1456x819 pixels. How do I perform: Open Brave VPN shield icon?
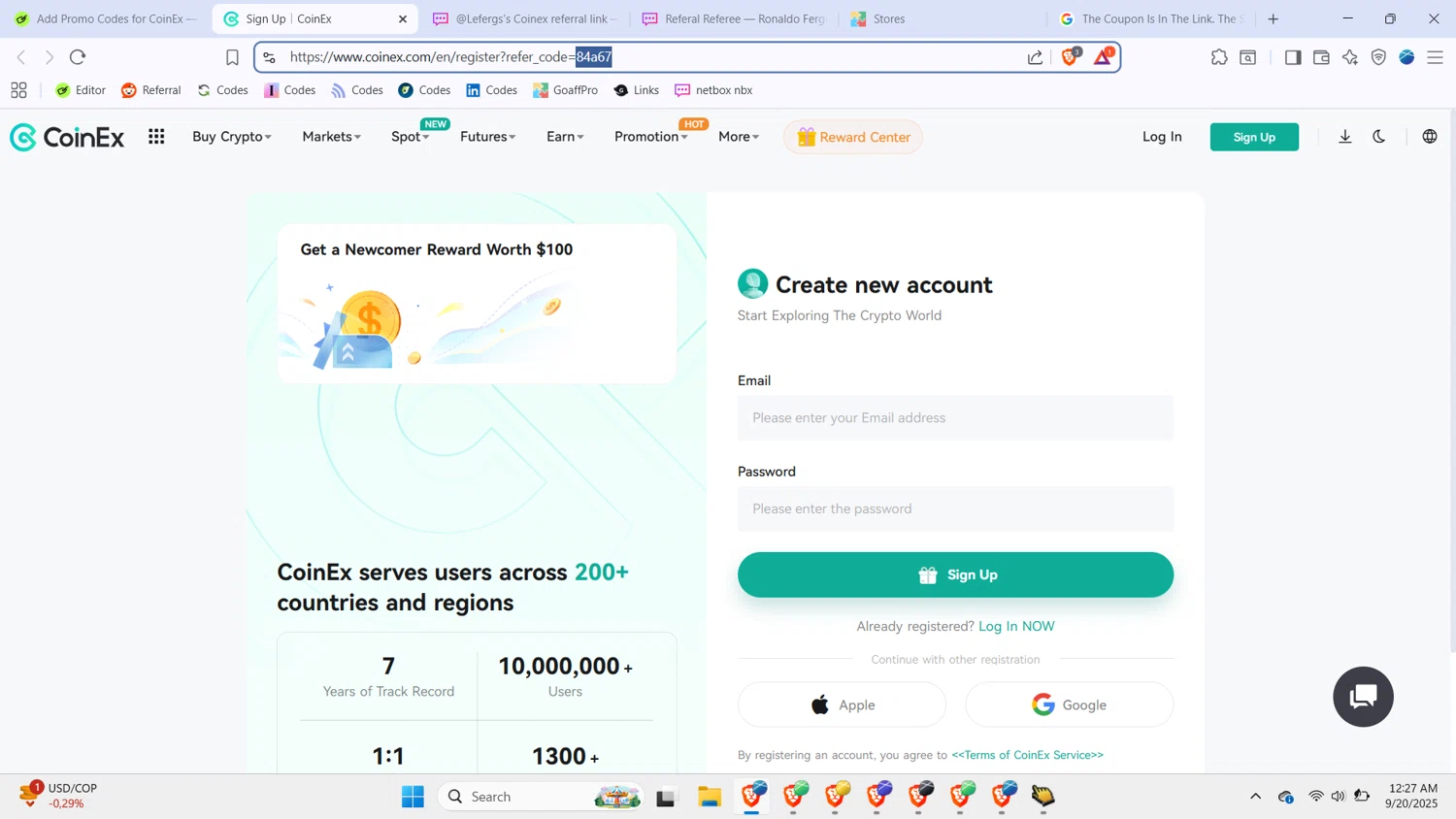coord(1378,57)
